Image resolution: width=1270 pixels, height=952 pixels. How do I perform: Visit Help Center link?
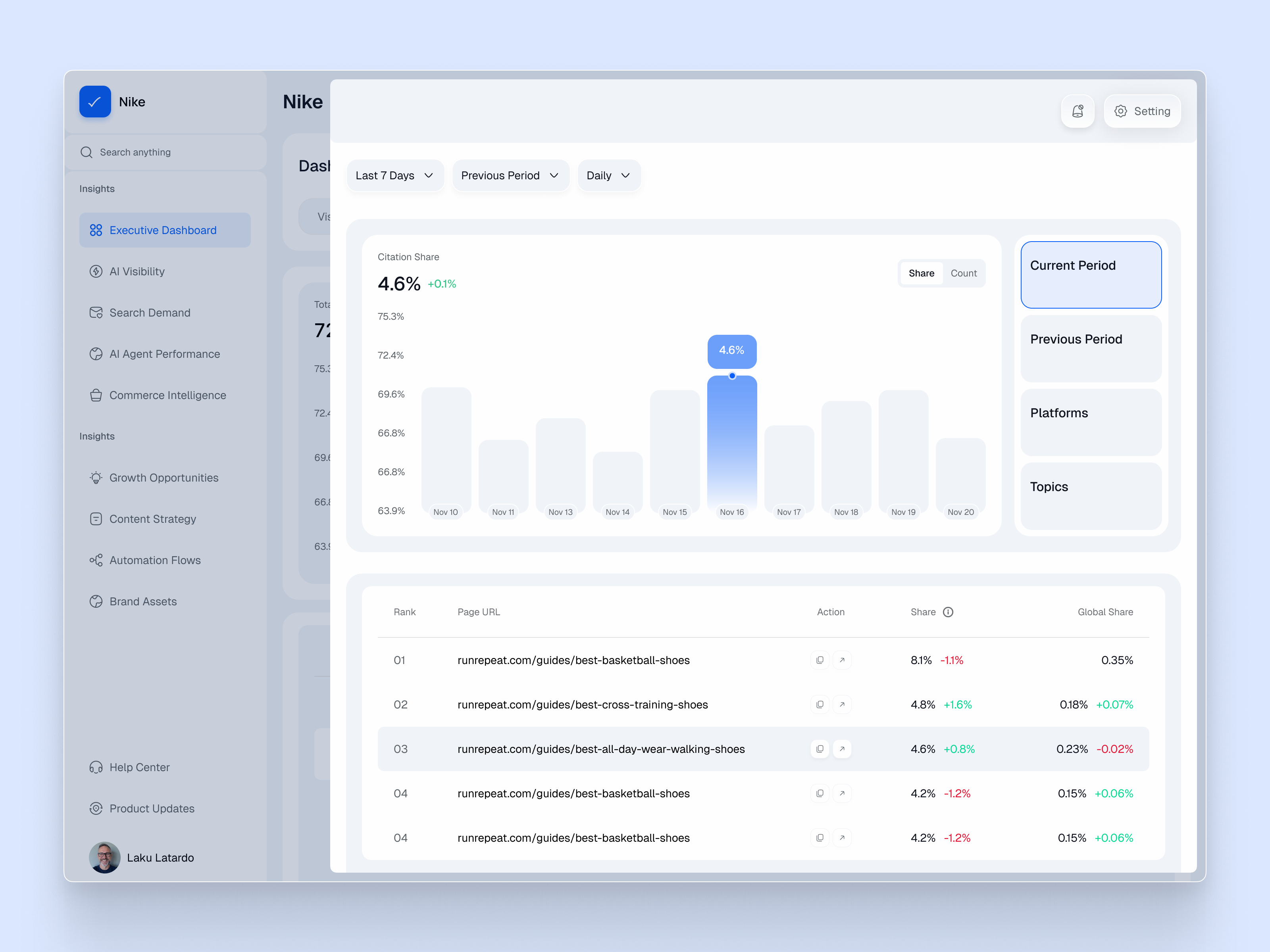point(140,767)
